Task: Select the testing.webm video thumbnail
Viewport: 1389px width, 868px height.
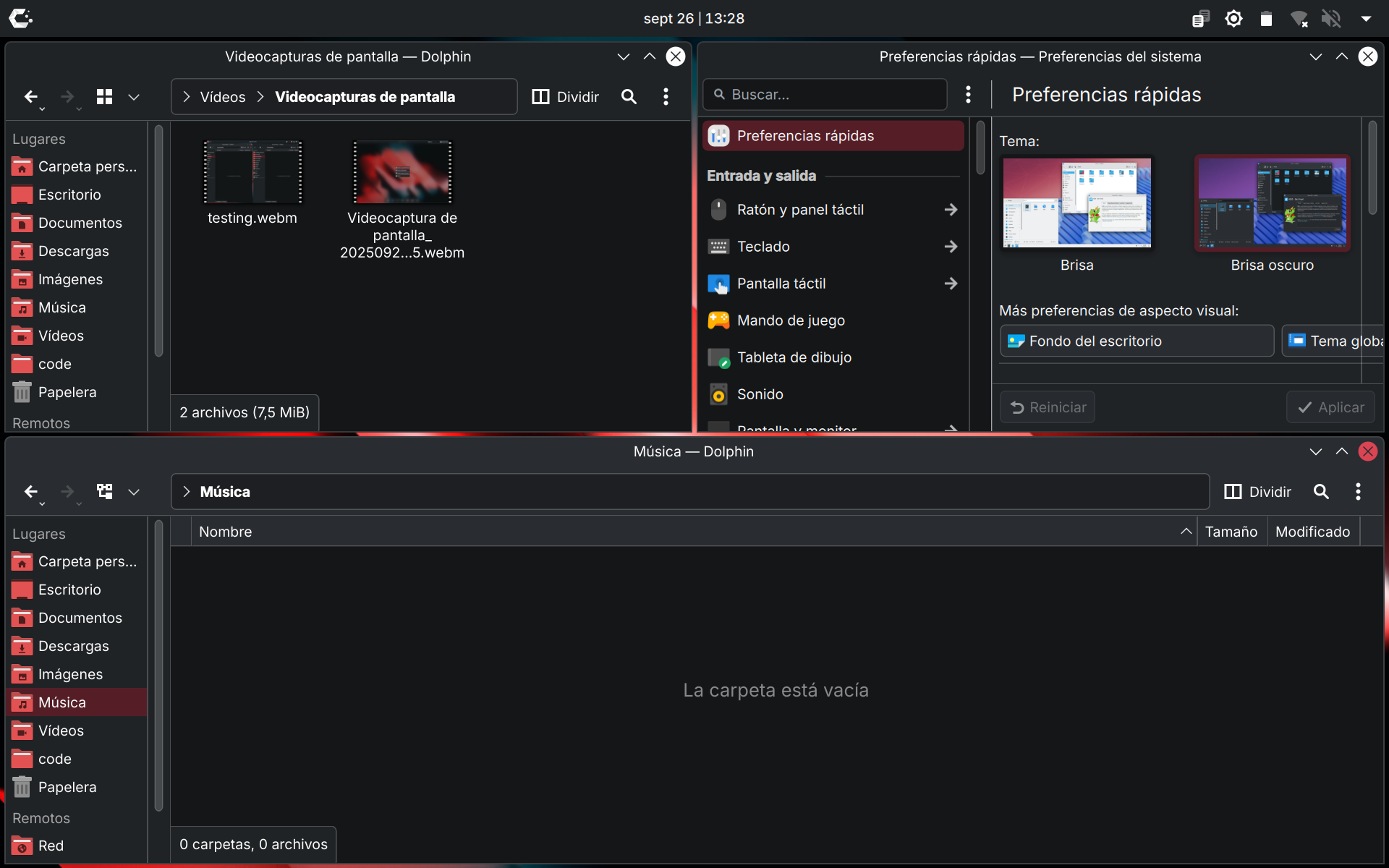Action: (x=252, y=172)
